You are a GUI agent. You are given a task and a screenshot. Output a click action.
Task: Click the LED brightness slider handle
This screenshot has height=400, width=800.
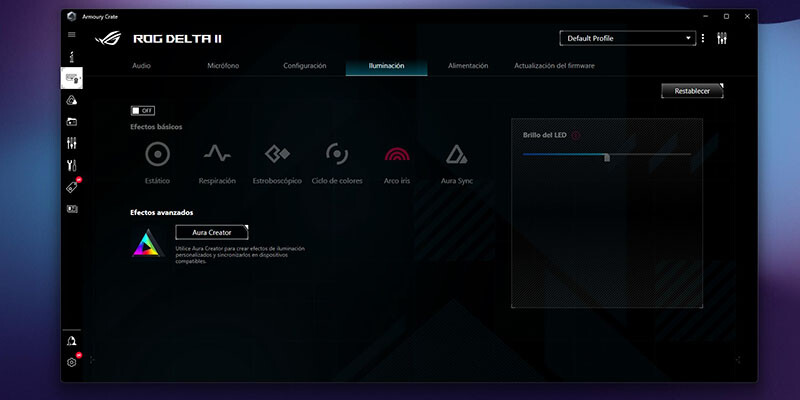[607, 157]
